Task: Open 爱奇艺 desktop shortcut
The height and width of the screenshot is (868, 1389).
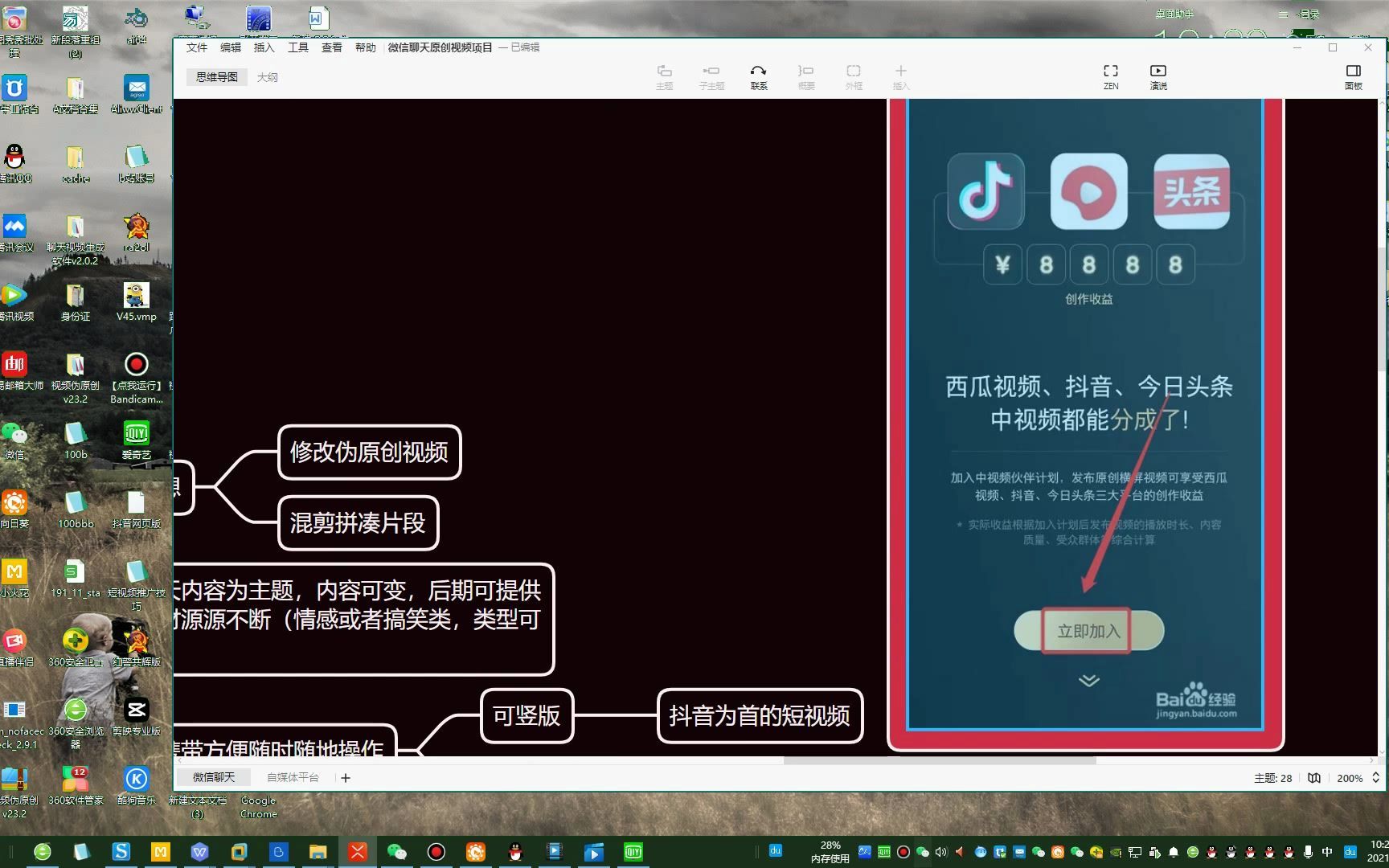Action: (136, 440)
